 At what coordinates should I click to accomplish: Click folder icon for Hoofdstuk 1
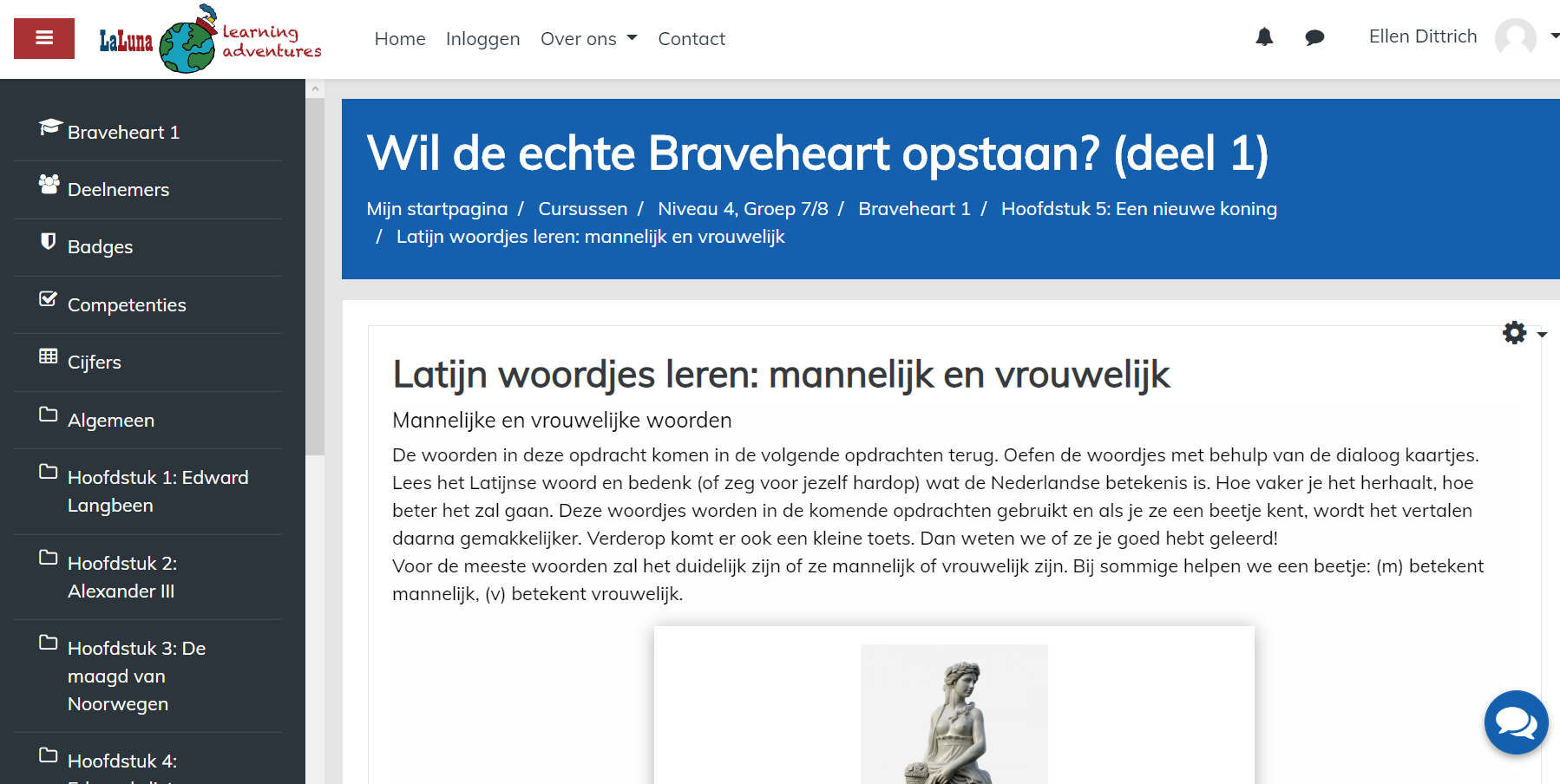(x=49, y=472)
